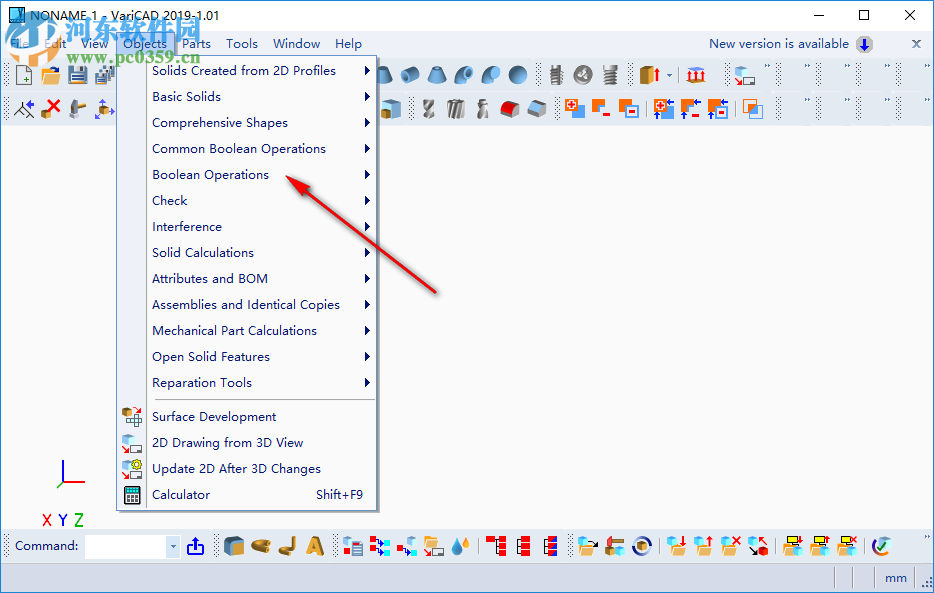The width and height of the screenshot is (934, 593).
Task: Click the Open file folder icon
Action: click(51, 75)
